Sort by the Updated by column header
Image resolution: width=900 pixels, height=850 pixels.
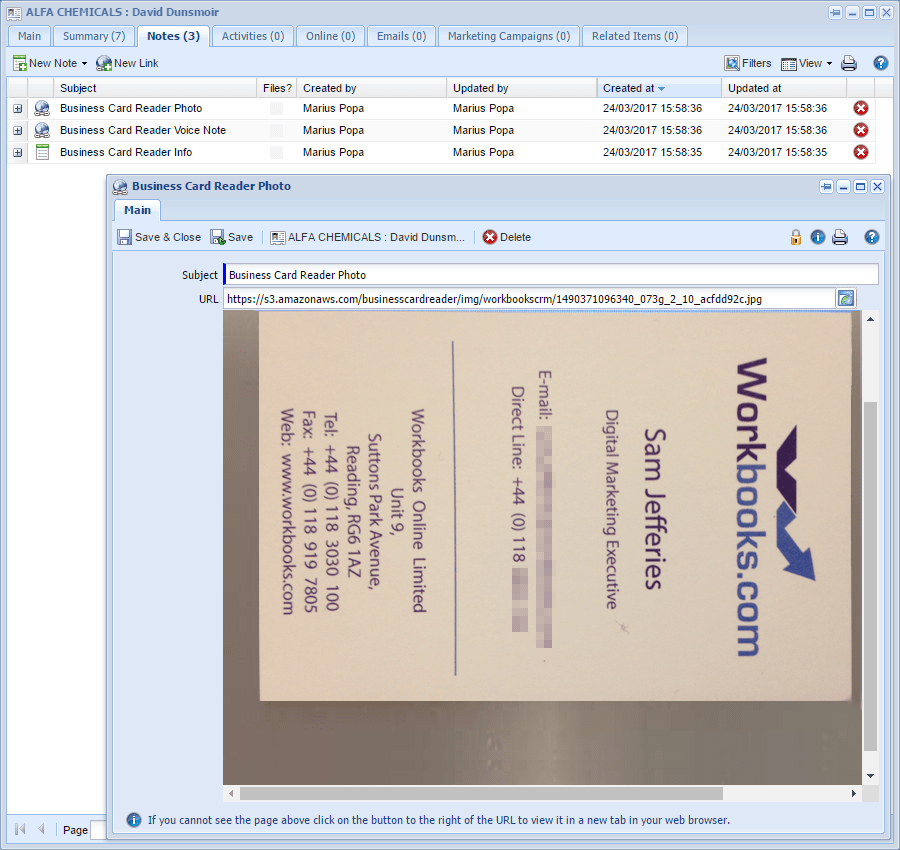(522, 88)
